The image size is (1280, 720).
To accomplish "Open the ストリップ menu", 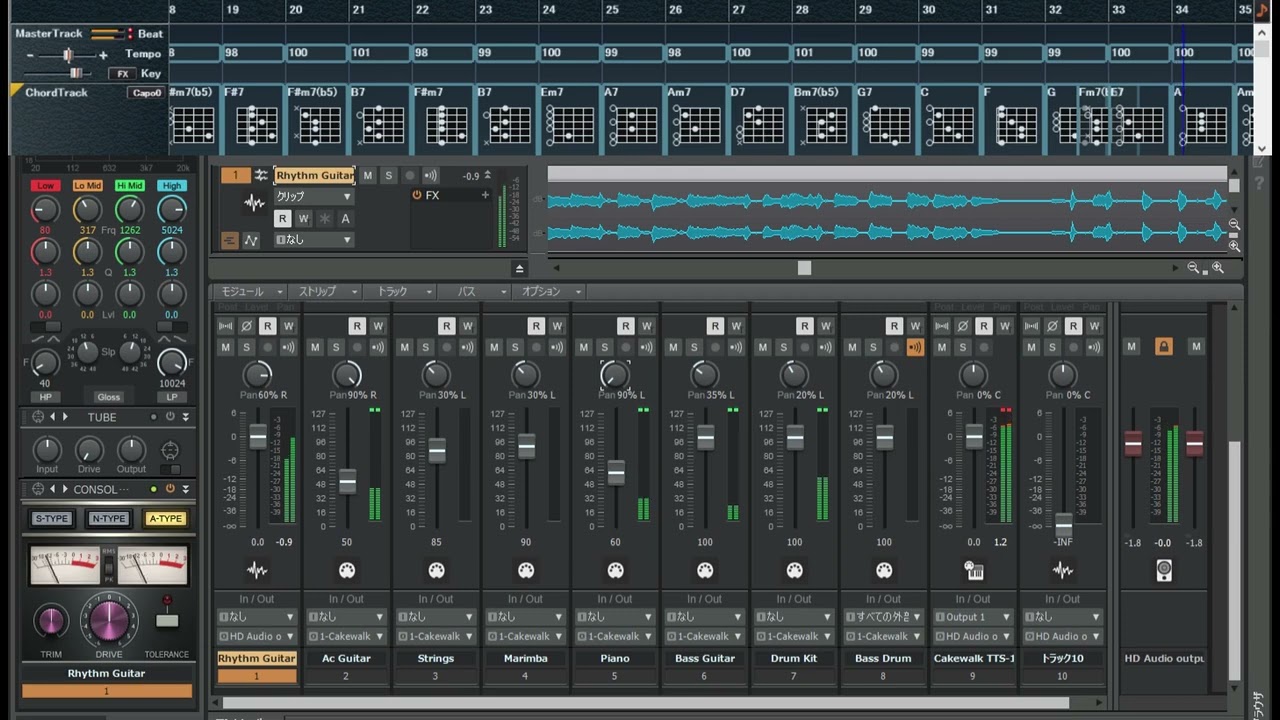I will tap(326, 292).
